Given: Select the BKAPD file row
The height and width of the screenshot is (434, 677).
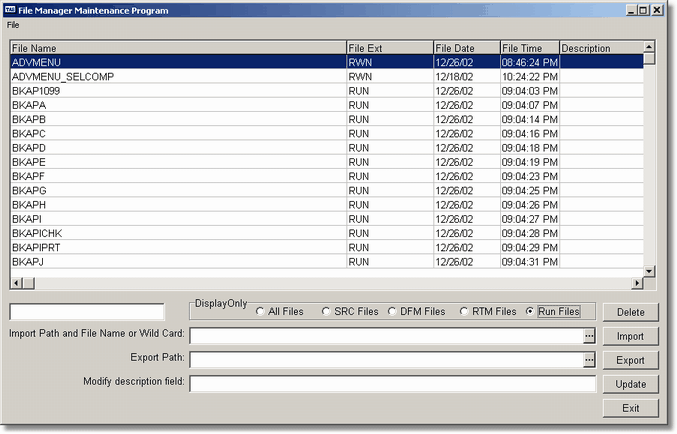Looking at the screenshot, I should (x=327, y=148).
